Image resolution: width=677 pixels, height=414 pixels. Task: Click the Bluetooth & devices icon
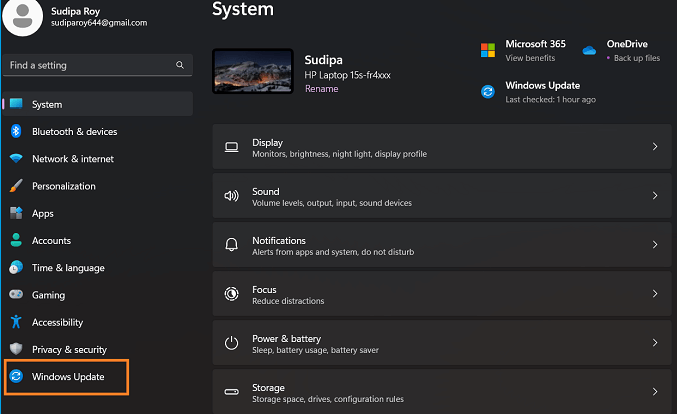coord(16,132)
